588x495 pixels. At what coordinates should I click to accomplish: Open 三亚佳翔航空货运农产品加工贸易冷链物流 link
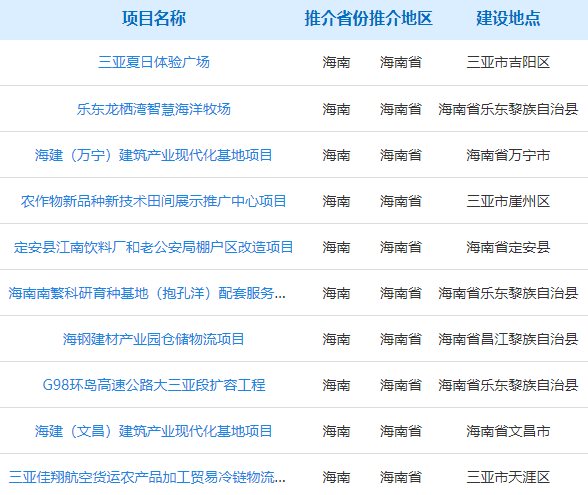coord(147,477)
